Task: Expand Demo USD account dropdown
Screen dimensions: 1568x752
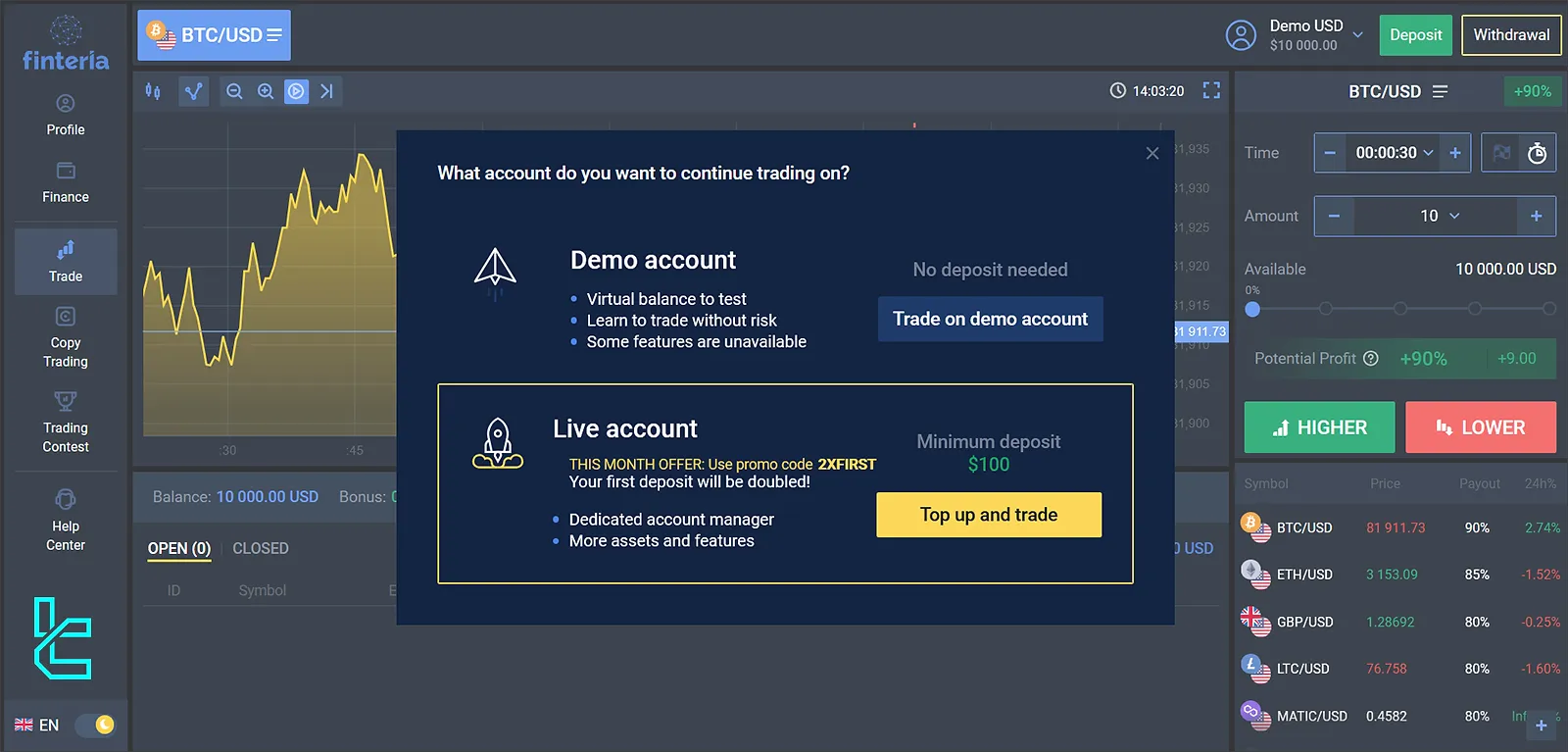Action: 1318,35
